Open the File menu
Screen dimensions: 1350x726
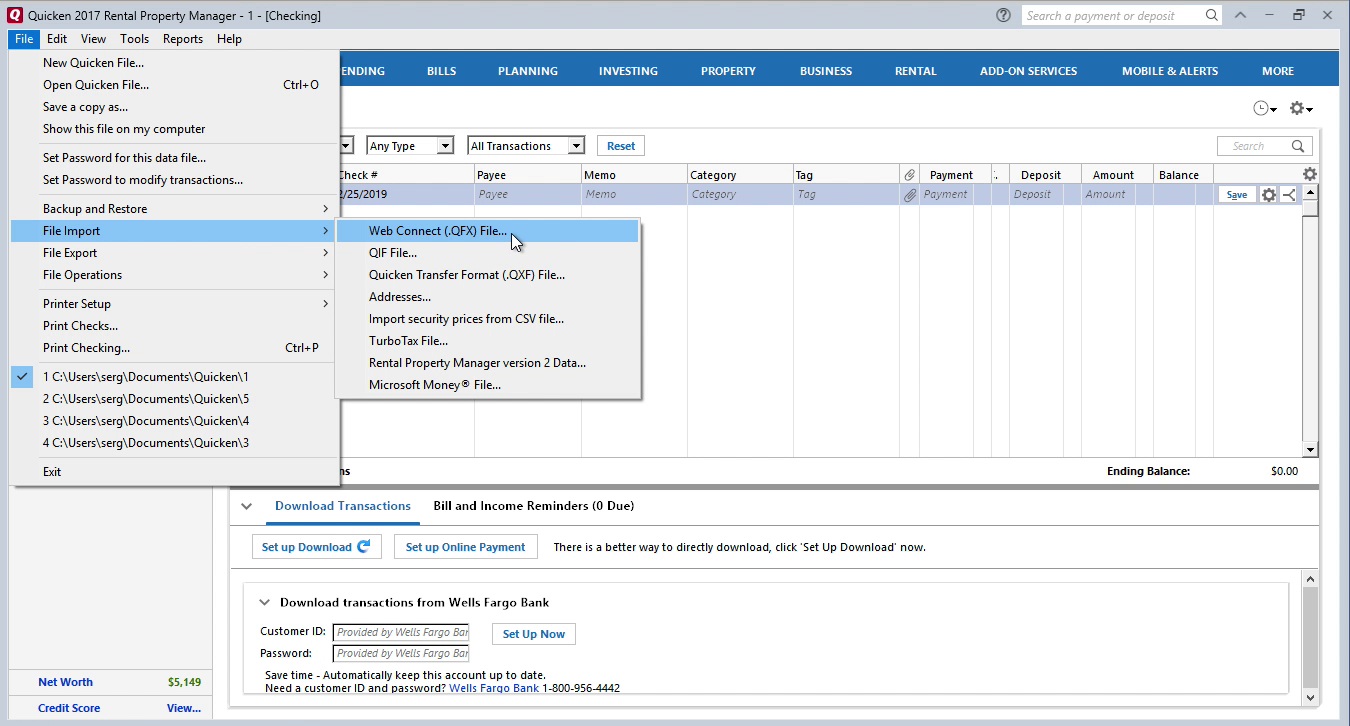25,39
